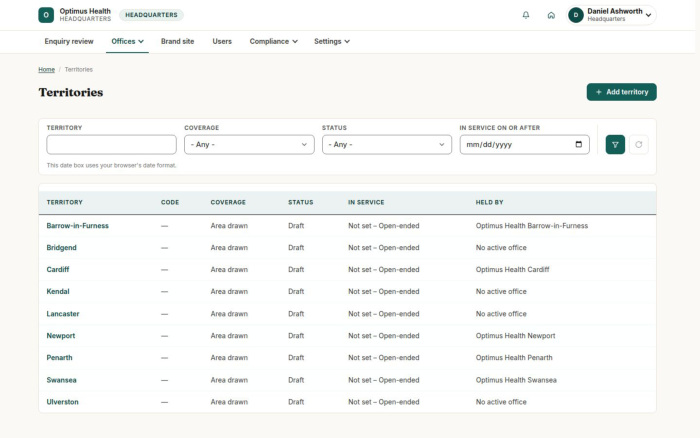Click 'Optimus Health Swansea' cell

516,380
